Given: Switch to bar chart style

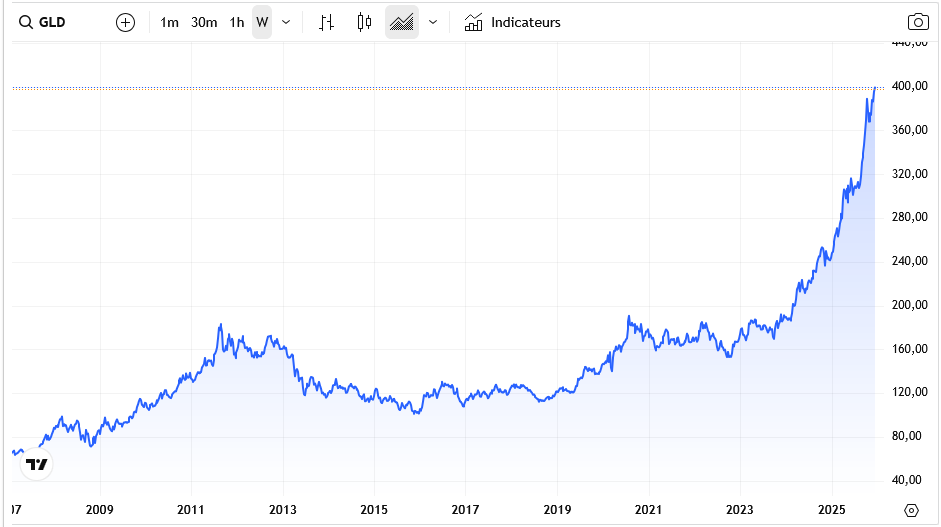Looking at the screenshot, I should 326,22.
